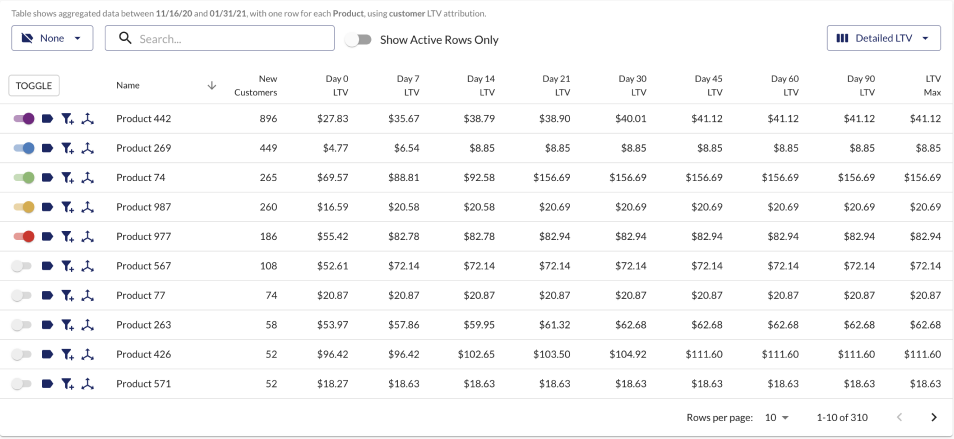Click the breakdown tree icon for Product 571
This screenshot has height=439, width=954.
pos(87,384)
